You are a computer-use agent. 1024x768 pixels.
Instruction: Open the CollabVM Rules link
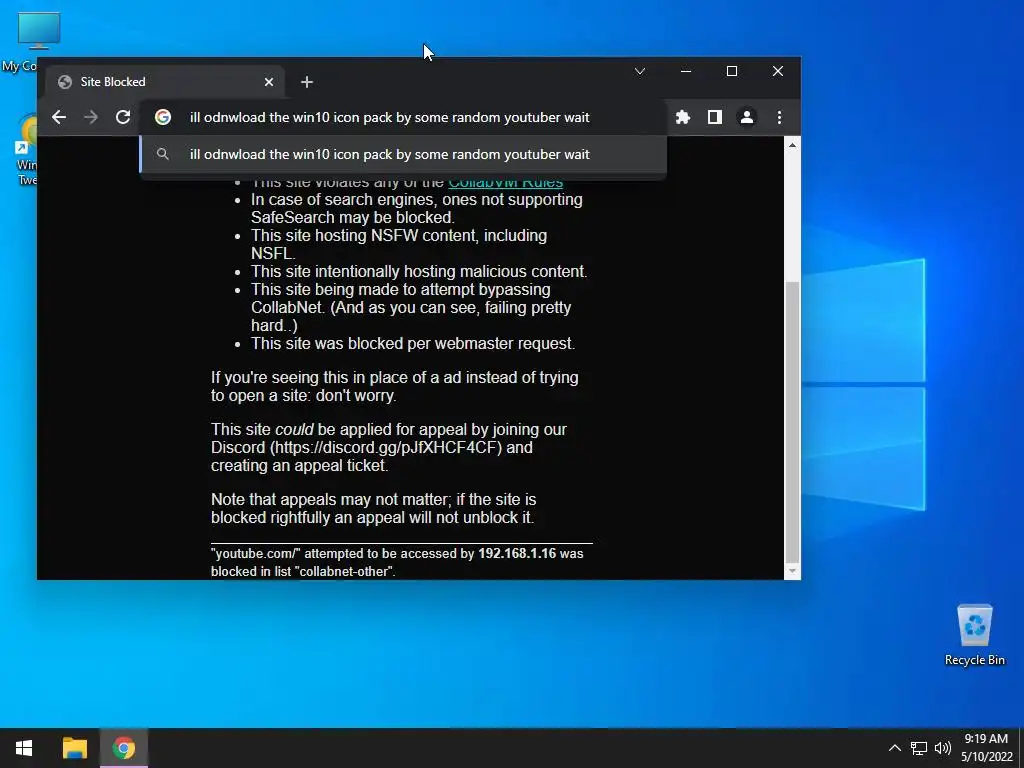tap(505, 182)
